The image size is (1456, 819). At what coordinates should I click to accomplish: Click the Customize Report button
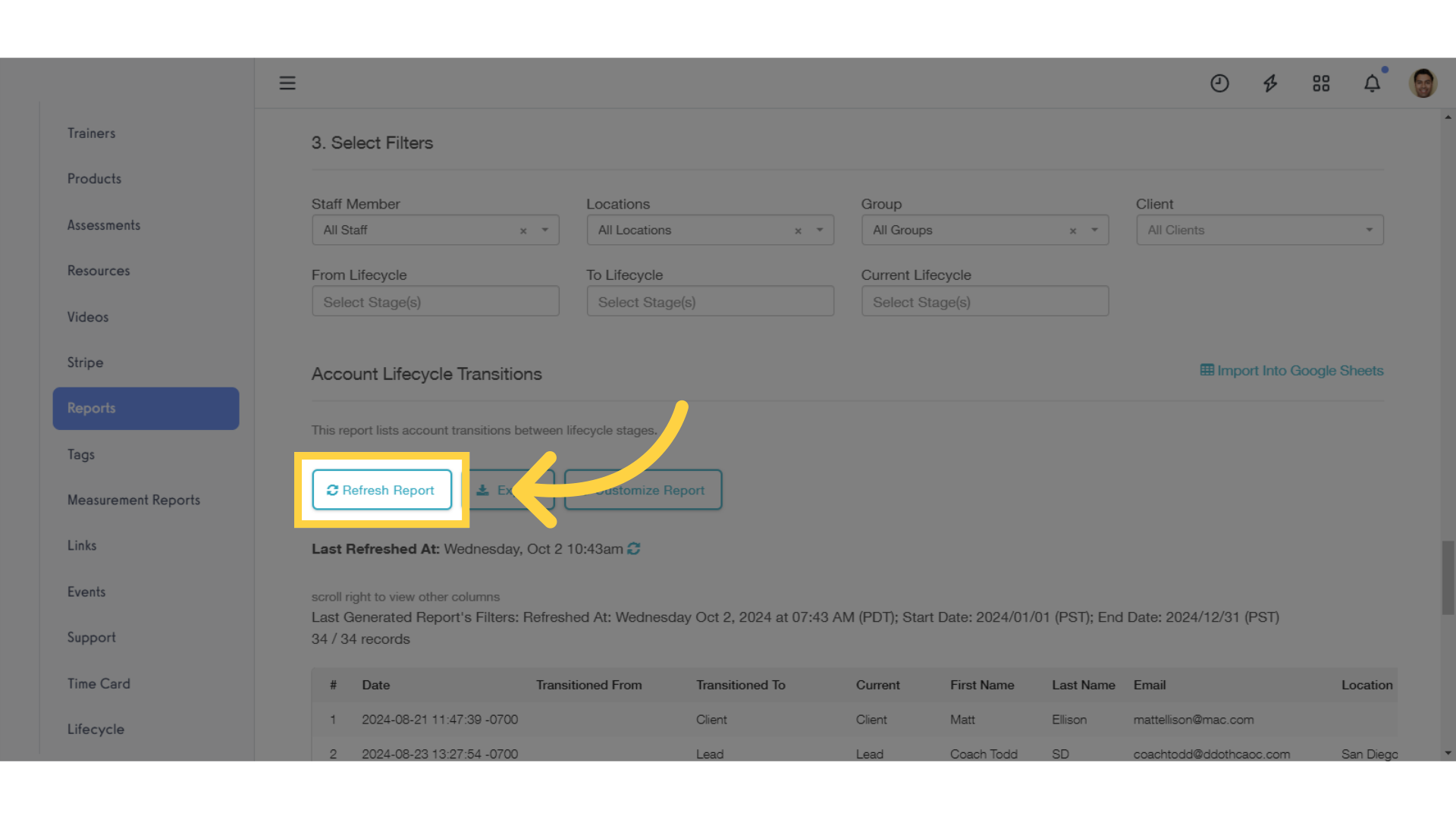[x=642, y=489]
